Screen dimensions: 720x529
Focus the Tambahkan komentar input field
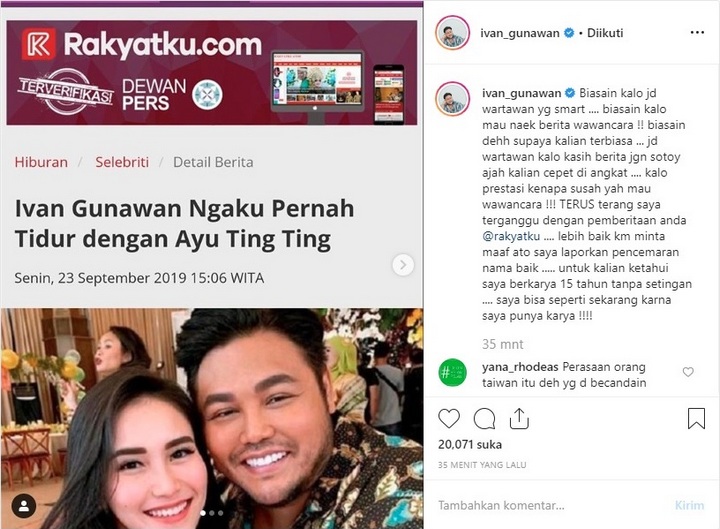pyautogui.click(x=551, y=506)
